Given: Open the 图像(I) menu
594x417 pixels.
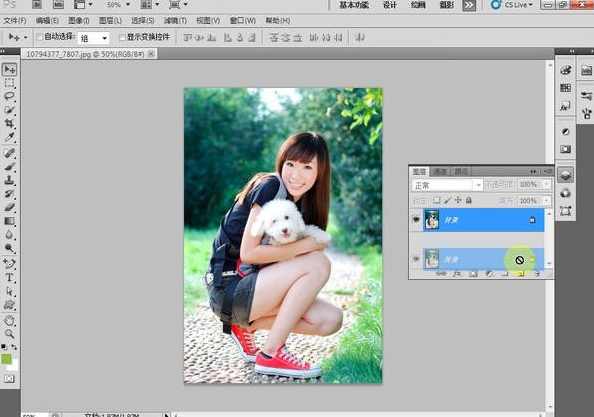Looking at the screenshot, I should 79,20.
